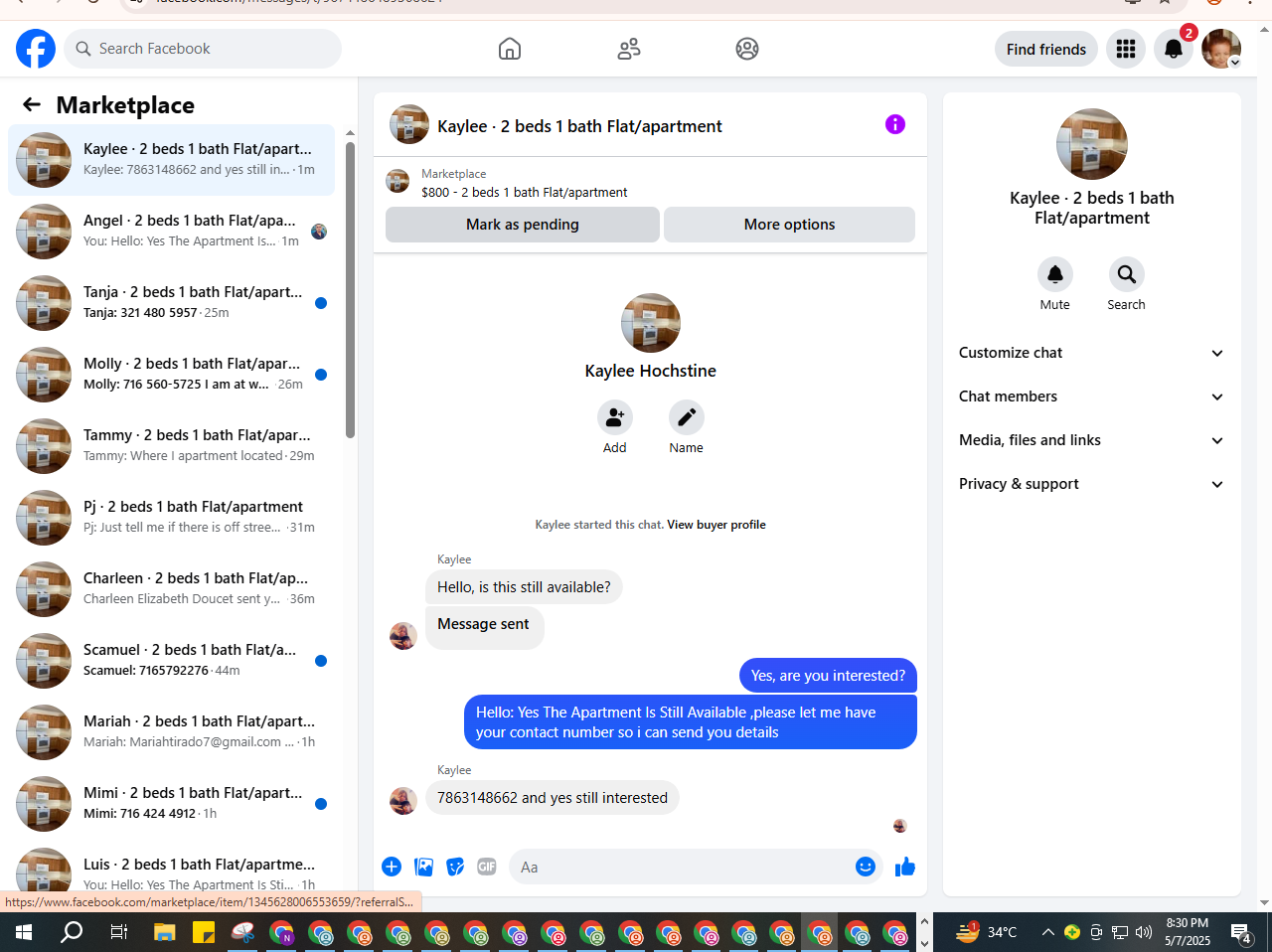
Task: Send a thumbs-up like
Action: click(x=905, y=867)
